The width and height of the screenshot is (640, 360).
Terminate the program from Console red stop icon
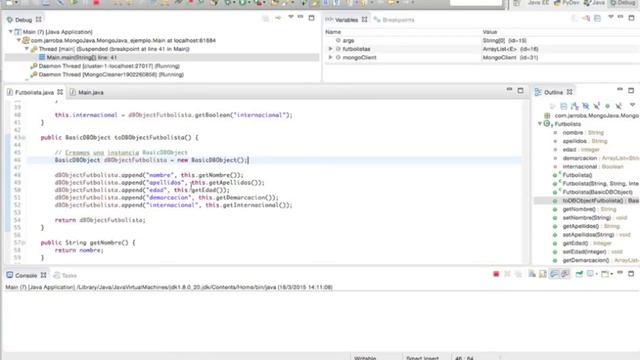coord(496,274)
